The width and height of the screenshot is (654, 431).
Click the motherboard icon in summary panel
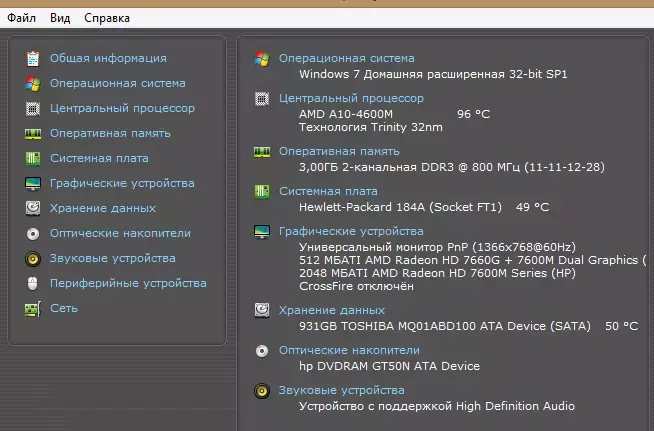(262, 192)
